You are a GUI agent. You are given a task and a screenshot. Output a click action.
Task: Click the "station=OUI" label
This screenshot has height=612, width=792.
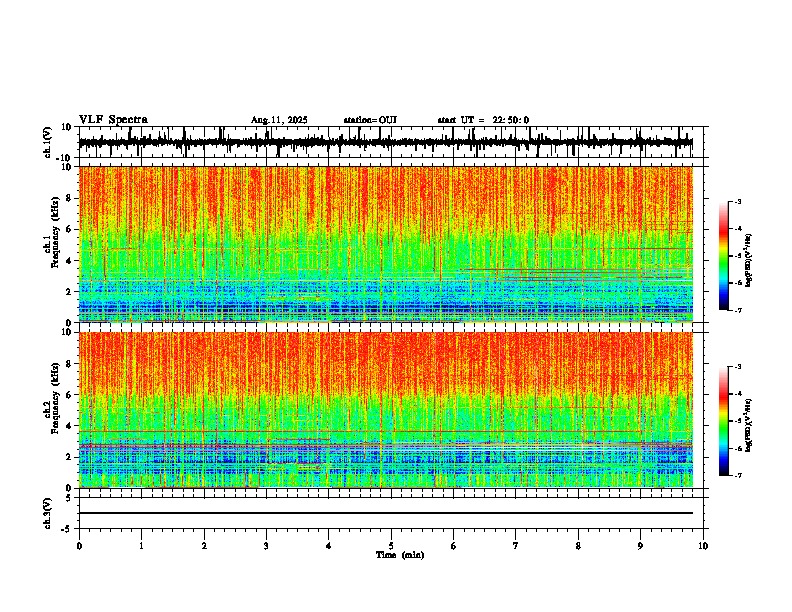pyautogui.click(x=370, y=120)
